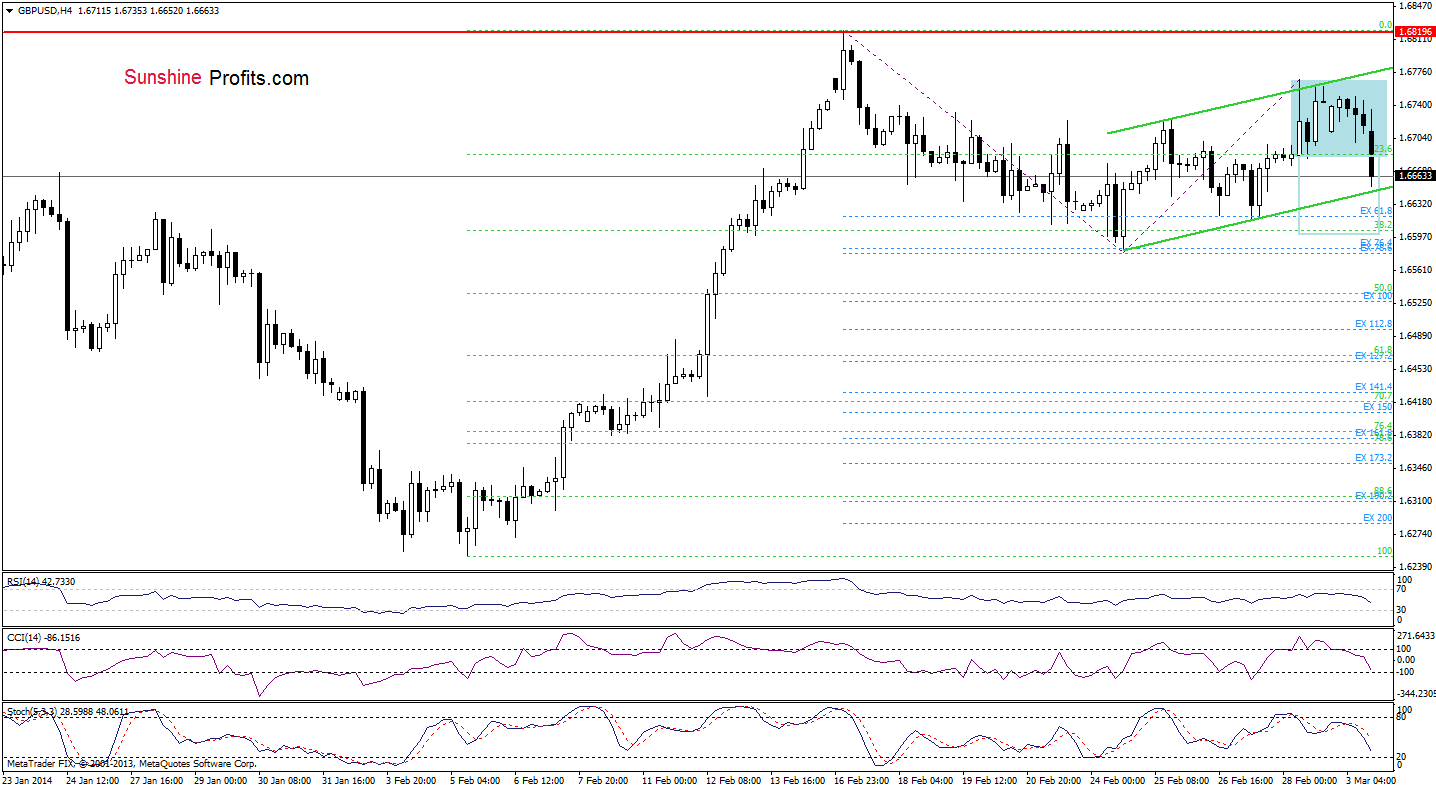Click the 20 Feb 20:00 time label
The image size is (1436, 789).
click(1055, 780)
